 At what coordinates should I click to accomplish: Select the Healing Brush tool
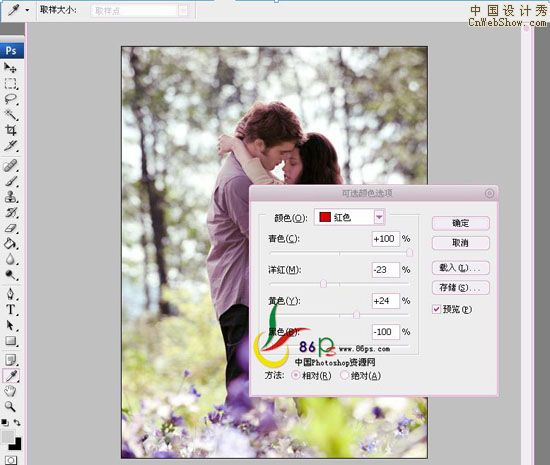(10, 165)
